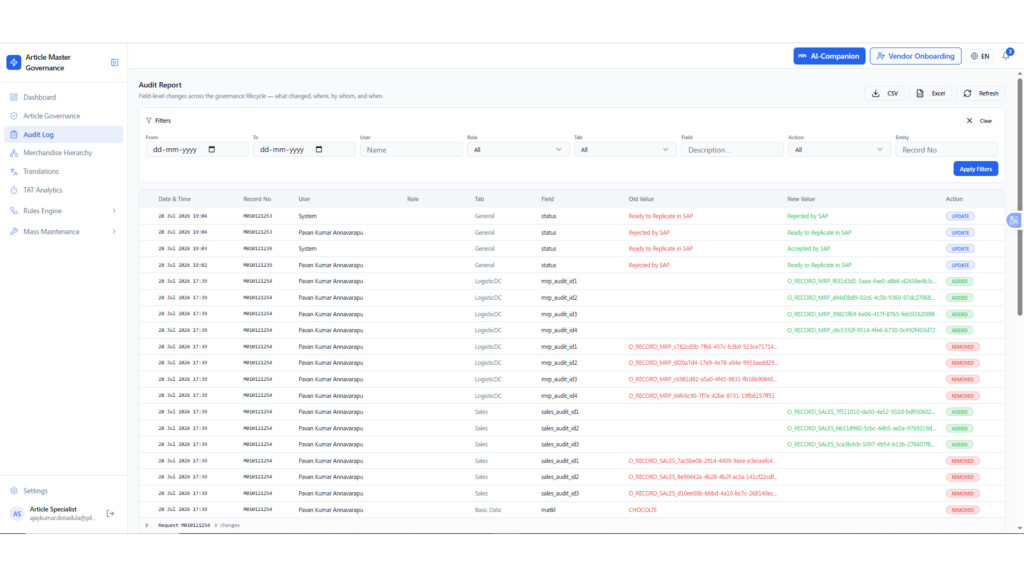This screenshot has height=576, width=1024.
Task: Expand the Rules Engine chevron
Action: pyautogui.click(x=114, y=211)
